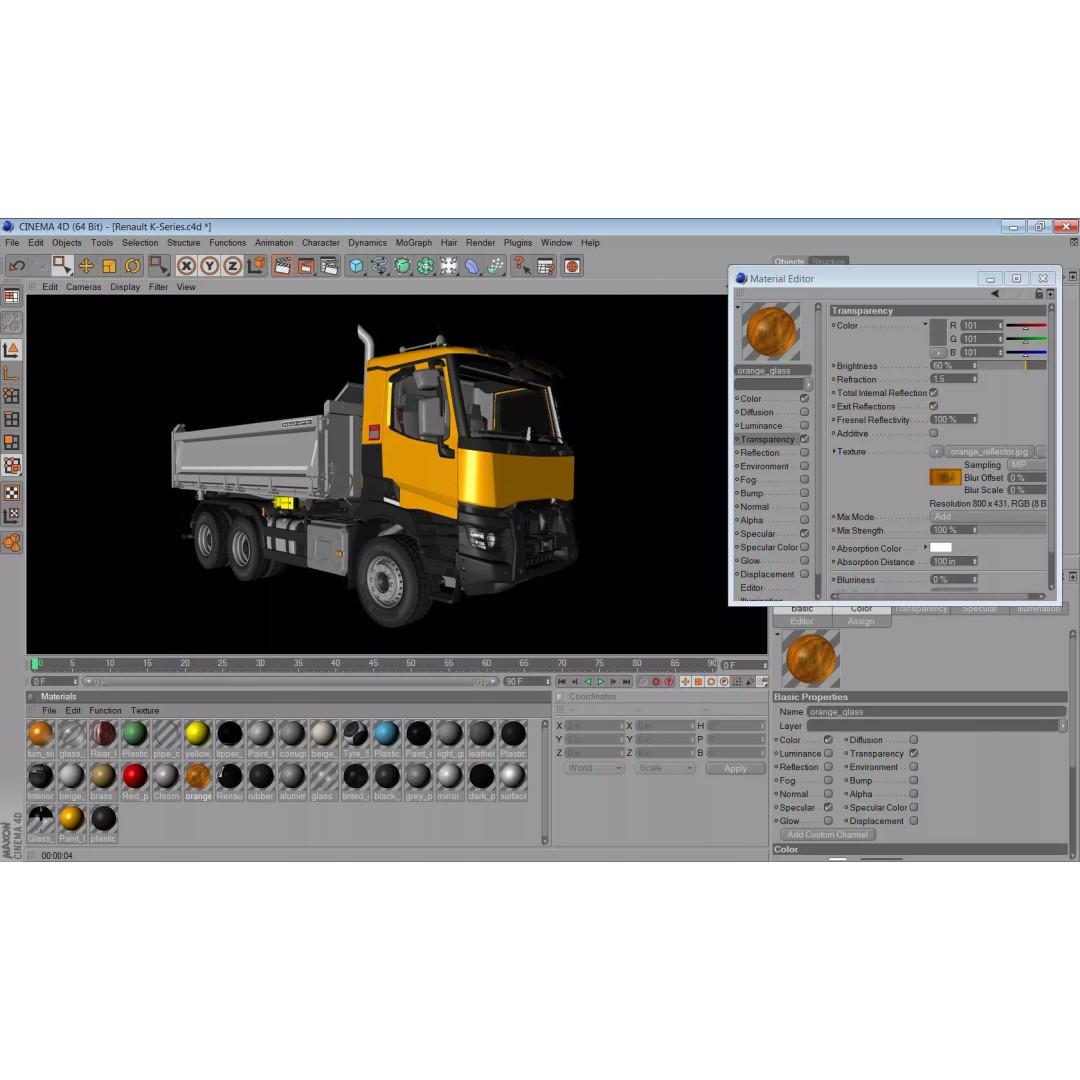Click Add Custom Channel button
Screen dimensions: 1080x1080
tap(827, 834)
